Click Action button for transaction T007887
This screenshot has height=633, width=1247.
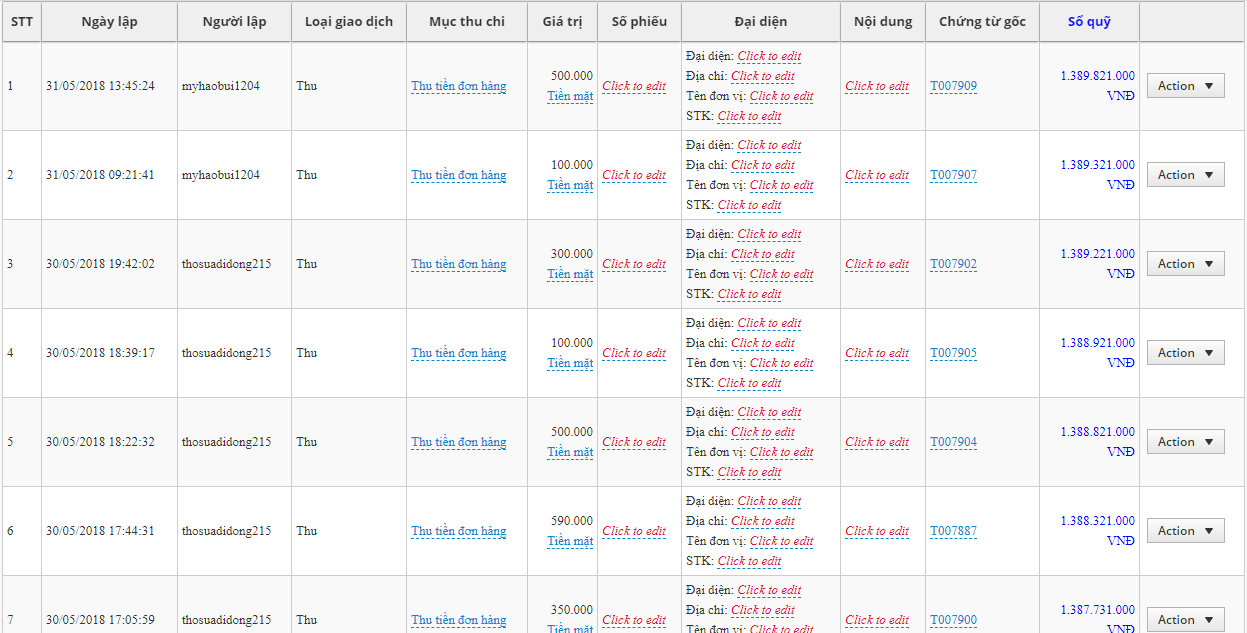pyautogui.click(x=1185, y=531)
